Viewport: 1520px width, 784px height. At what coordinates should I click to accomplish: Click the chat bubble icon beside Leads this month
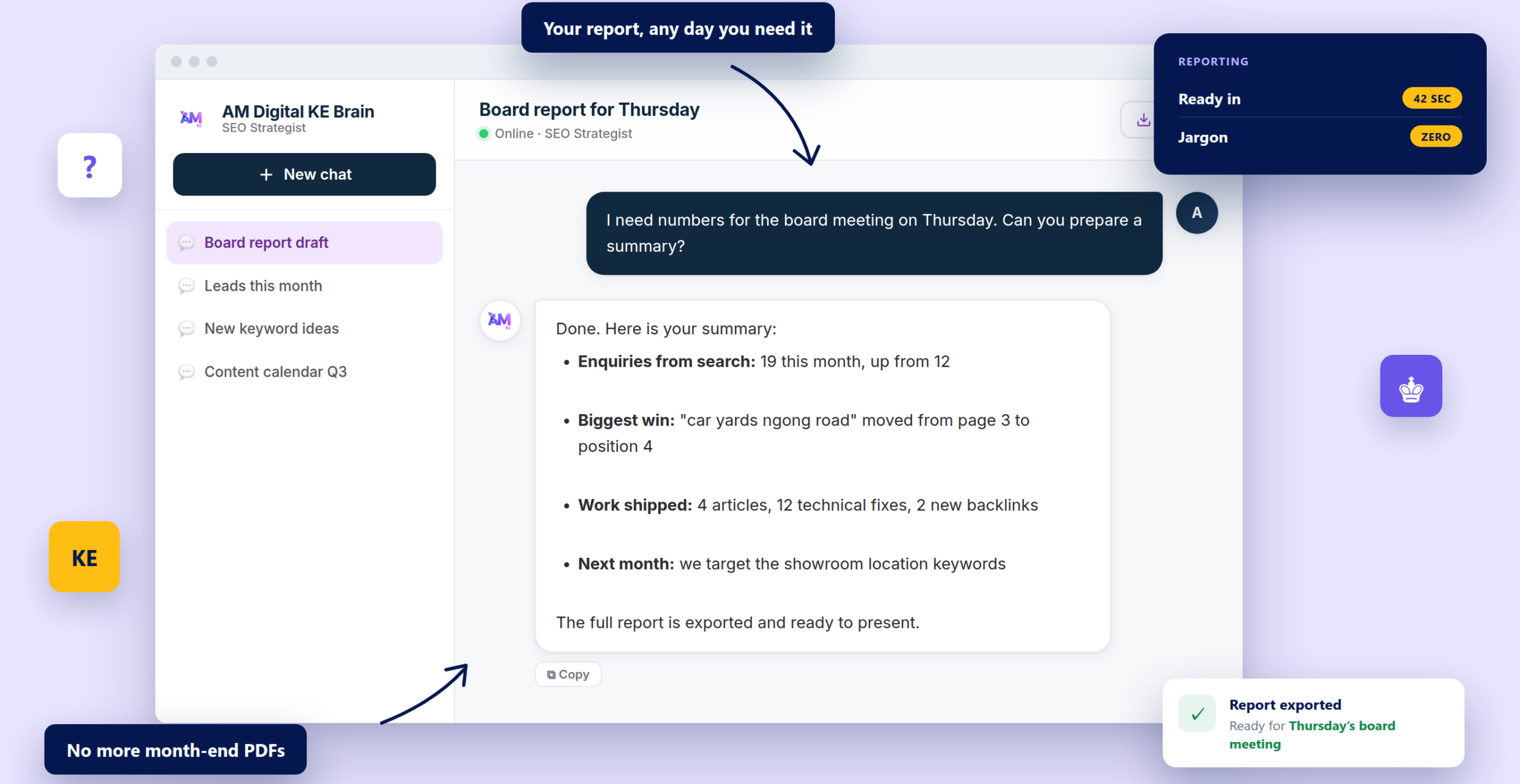186,286
